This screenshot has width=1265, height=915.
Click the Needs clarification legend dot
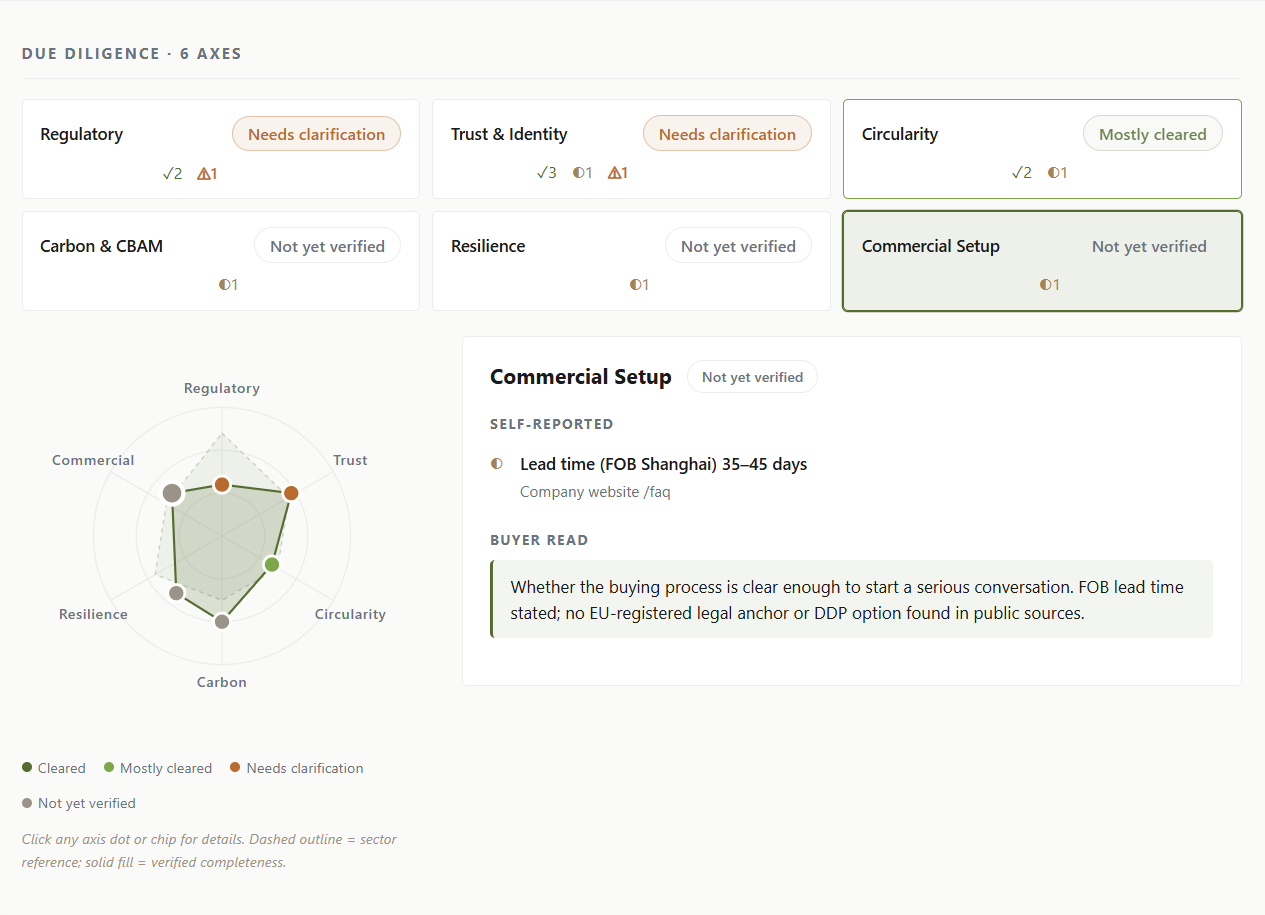pos(235,768)
